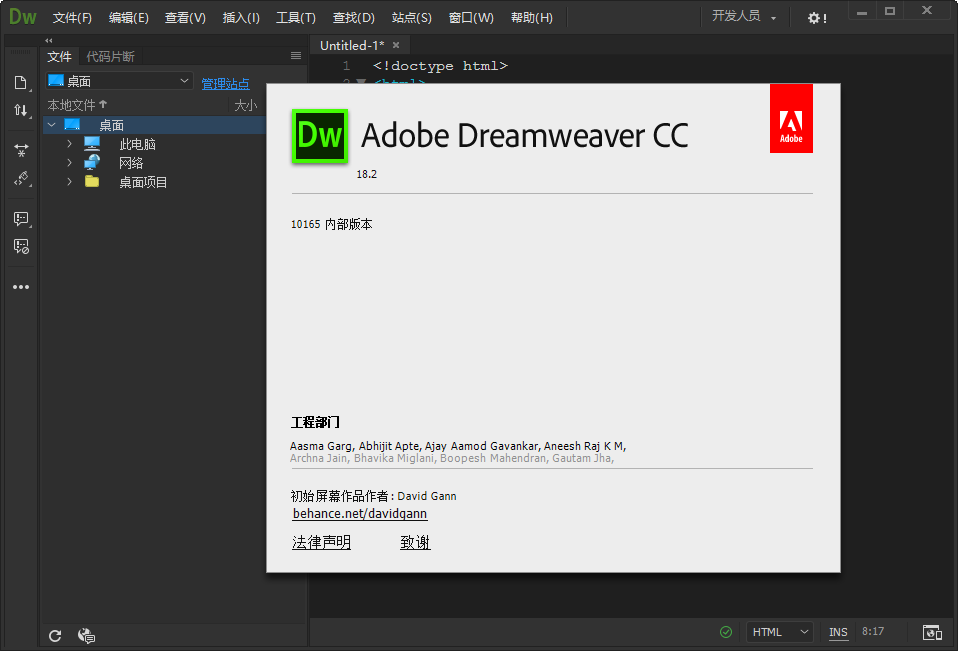958x651 pixels.
Task: Open the 窗口(W) menu
Action: [471, 18]
